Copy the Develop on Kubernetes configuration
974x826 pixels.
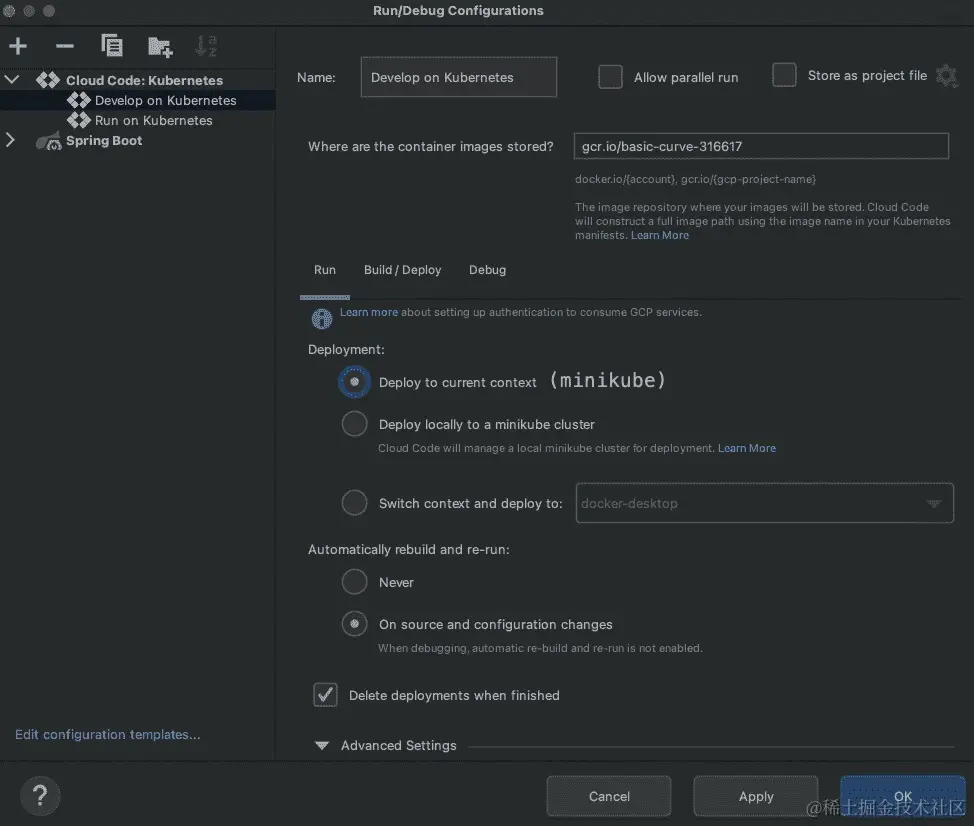tap(112, 45)
